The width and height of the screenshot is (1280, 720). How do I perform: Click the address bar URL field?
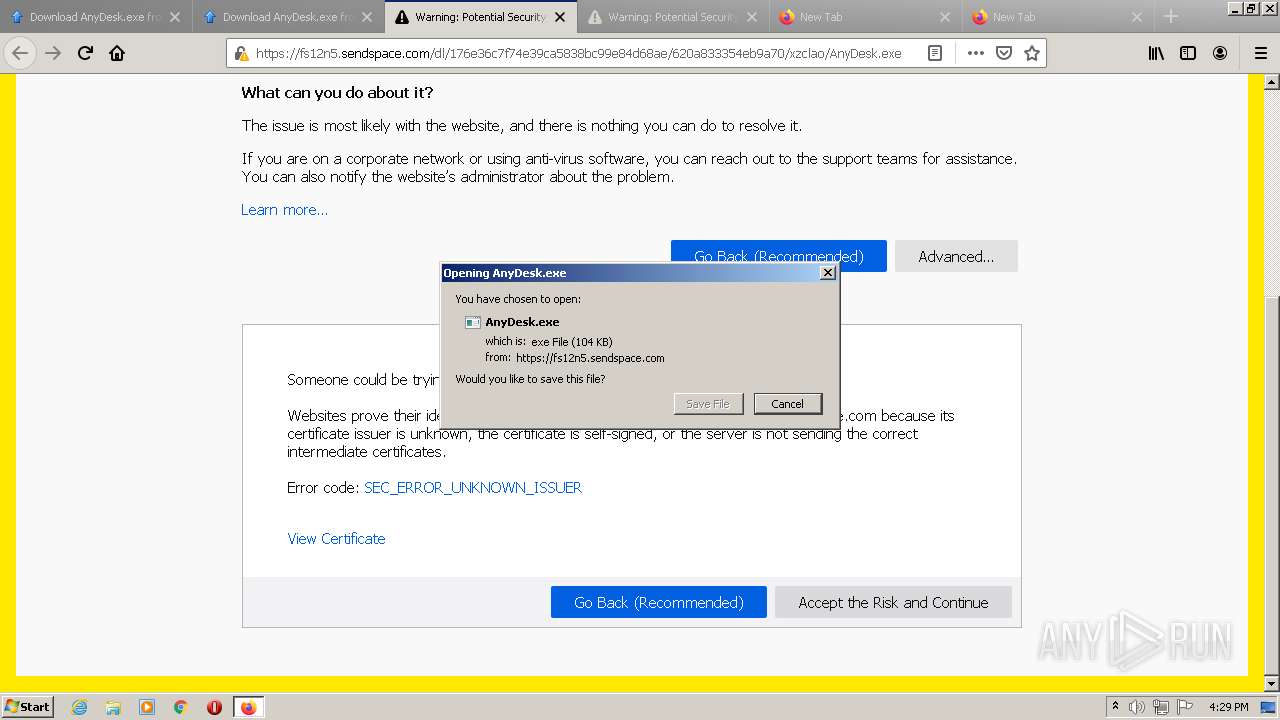(578, 53)
